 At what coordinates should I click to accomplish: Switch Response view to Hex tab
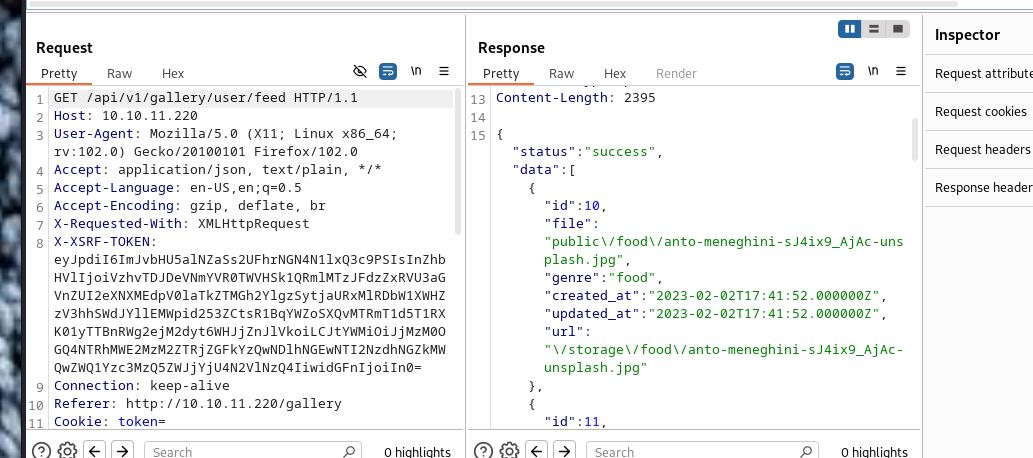615,74
